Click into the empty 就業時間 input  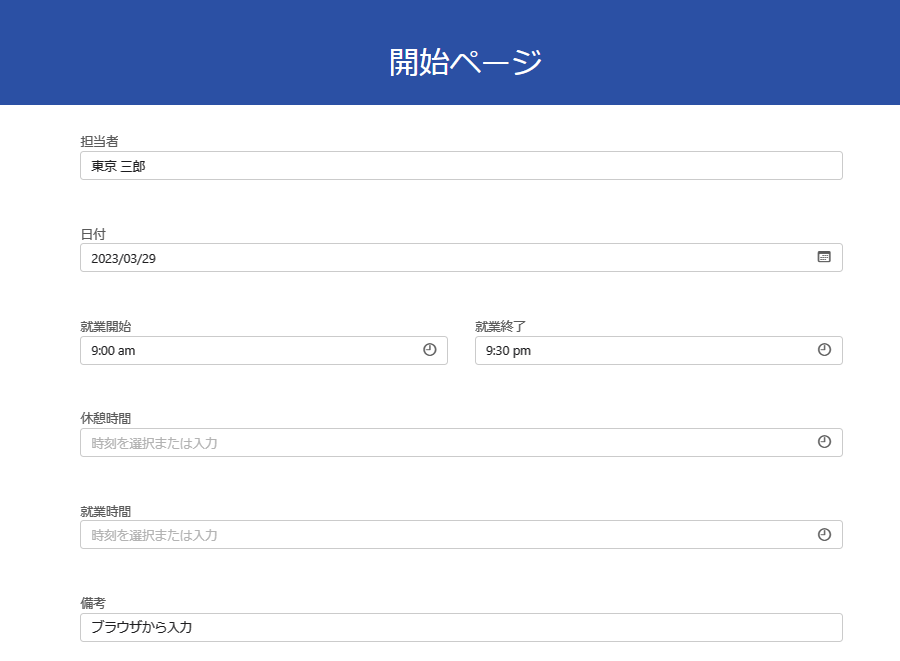440,535
